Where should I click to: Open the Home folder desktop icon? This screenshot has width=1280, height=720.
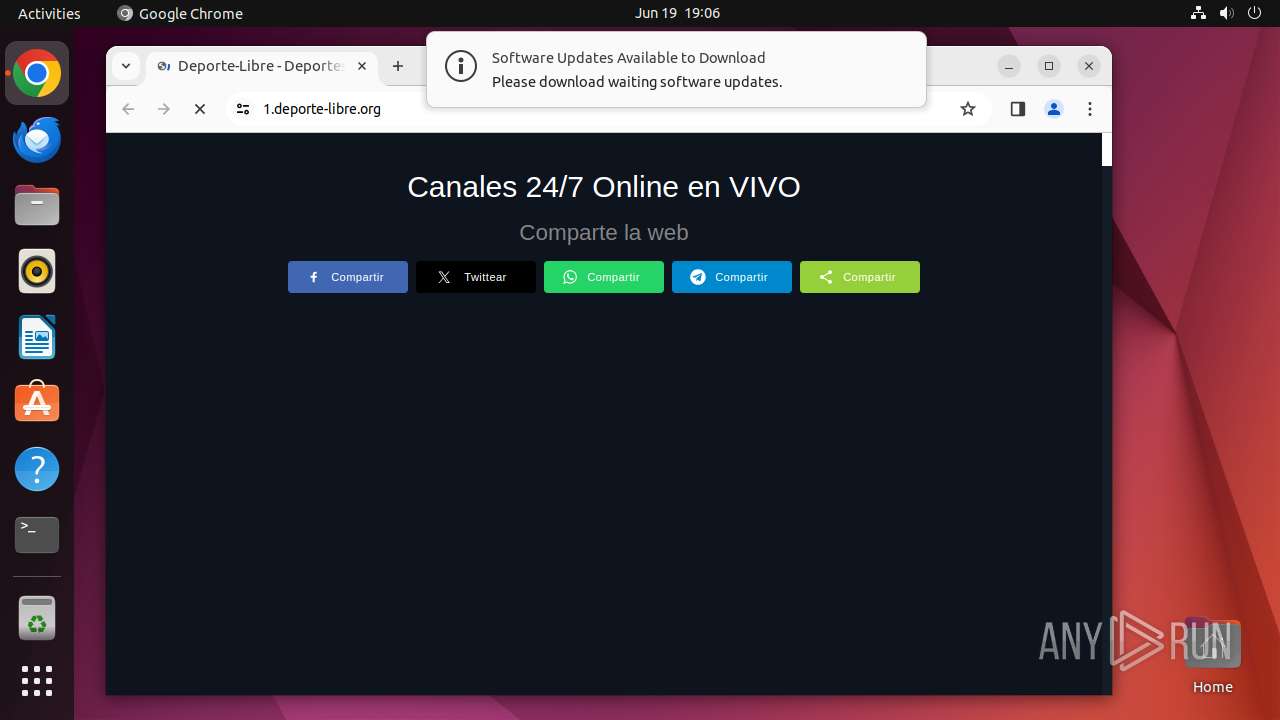(1212, 655)
